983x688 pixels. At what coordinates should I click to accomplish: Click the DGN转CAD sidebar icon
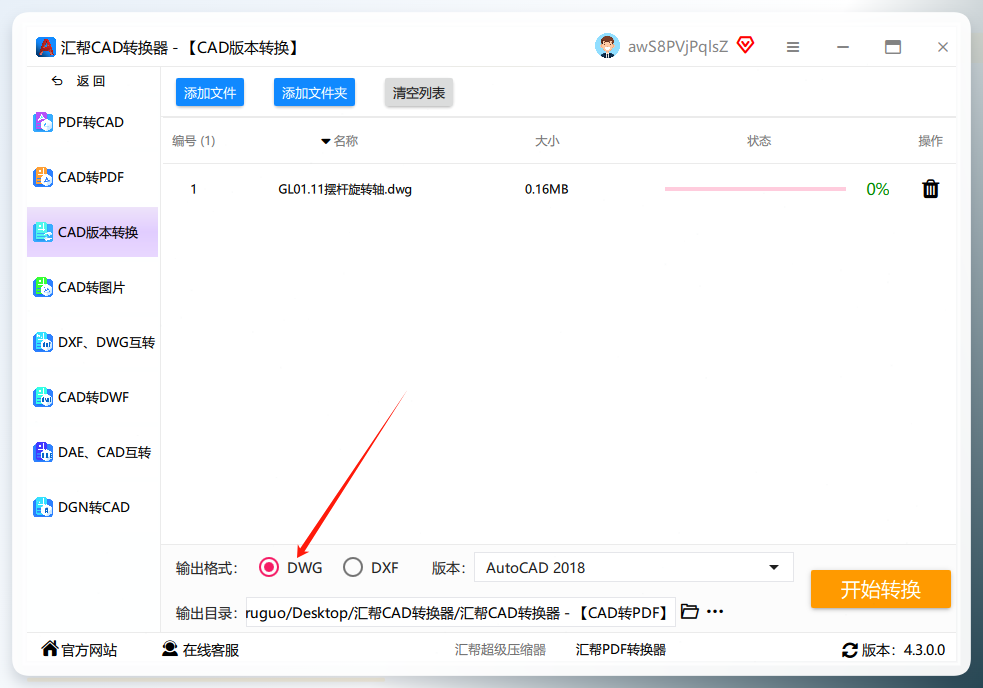[43, 507]
